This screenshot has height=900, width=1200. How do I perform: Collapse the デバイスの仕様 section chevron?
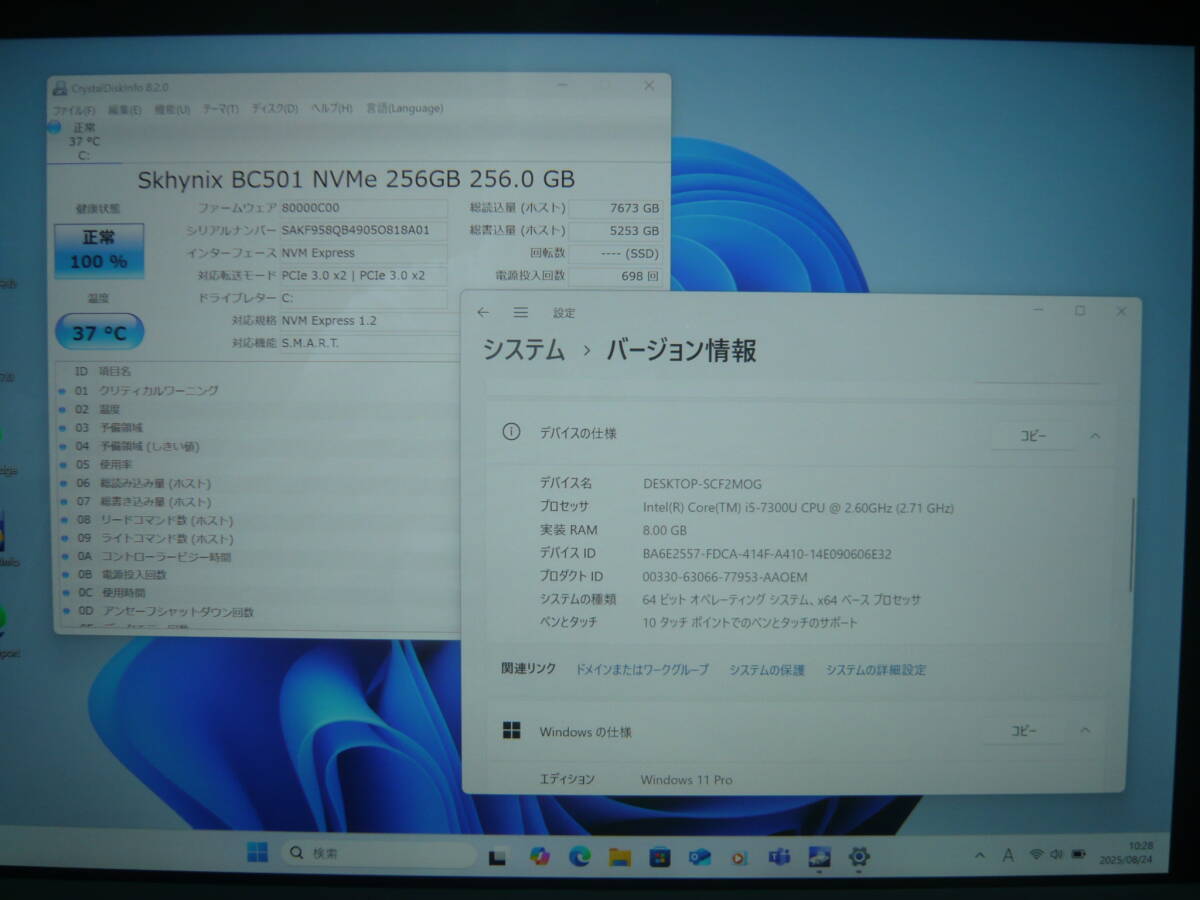1095,435
